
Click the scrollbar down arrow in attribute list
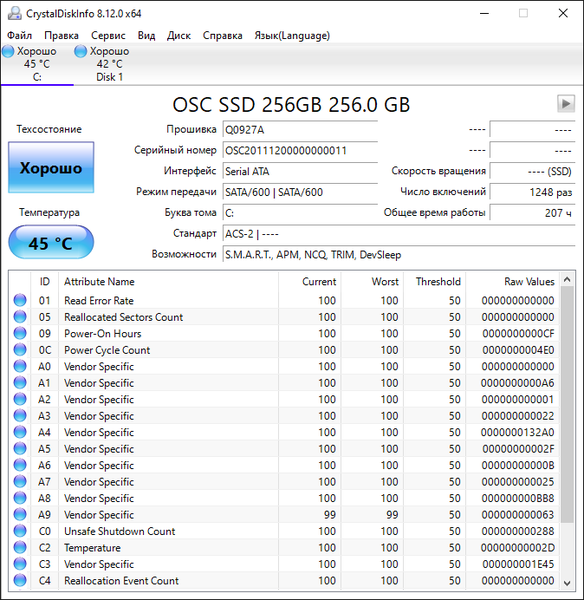point(567,583)
